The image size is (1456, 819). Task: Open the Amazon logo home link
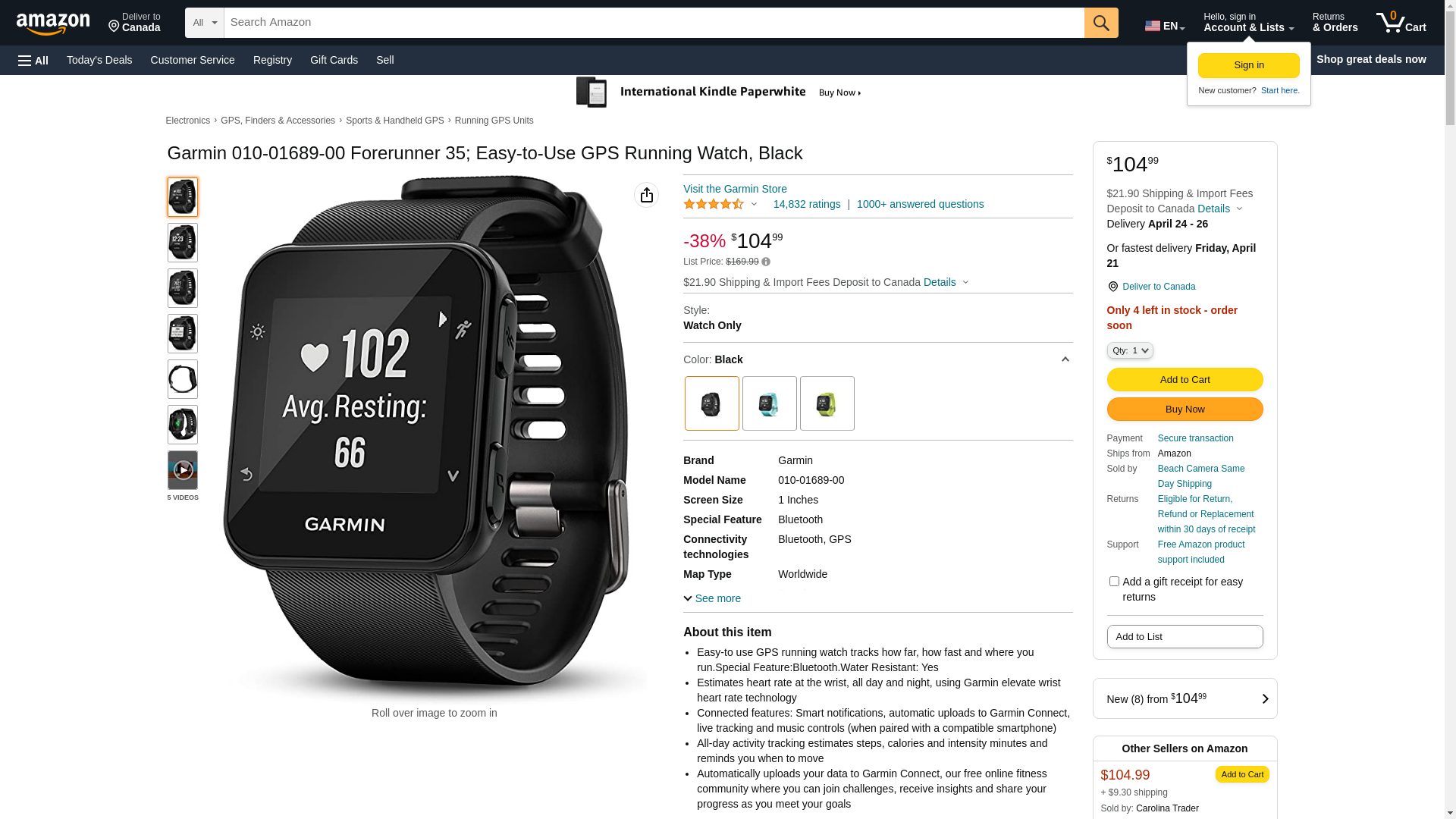tap(53, 24)
